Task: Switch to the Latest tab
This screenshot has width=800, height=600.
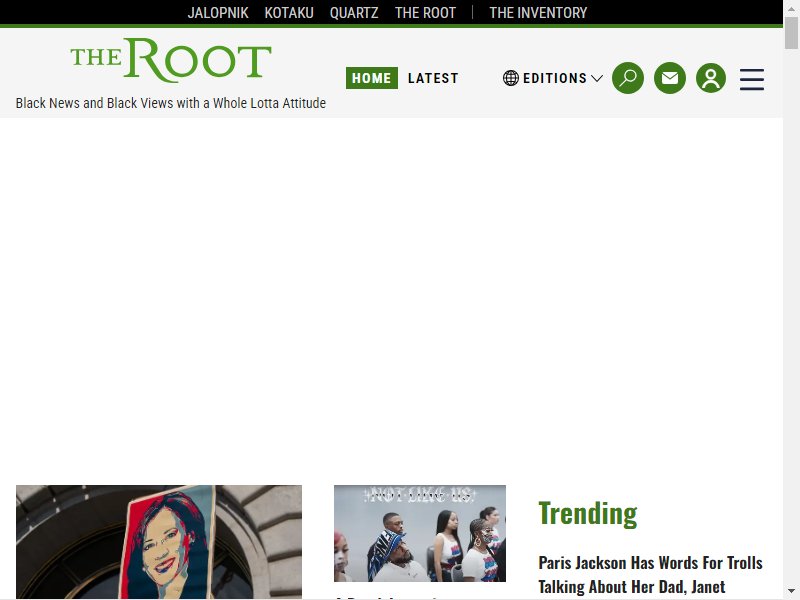Action: (433, 78)
